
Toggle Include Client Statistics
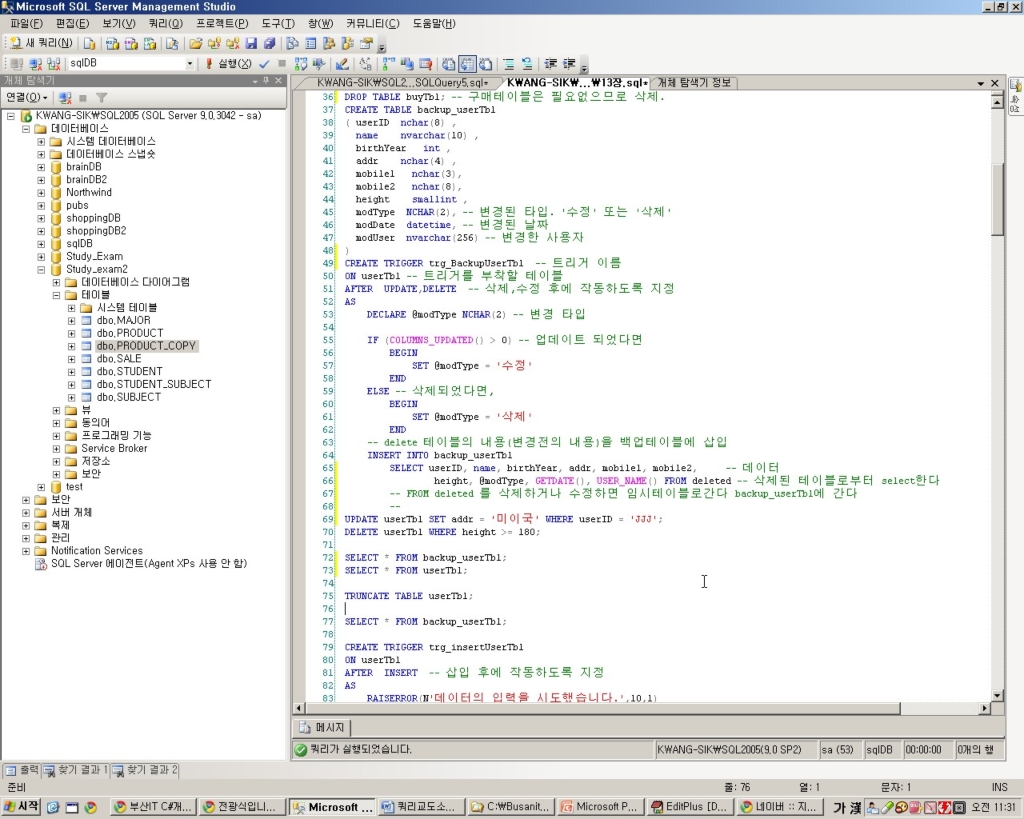coord(407,63)
